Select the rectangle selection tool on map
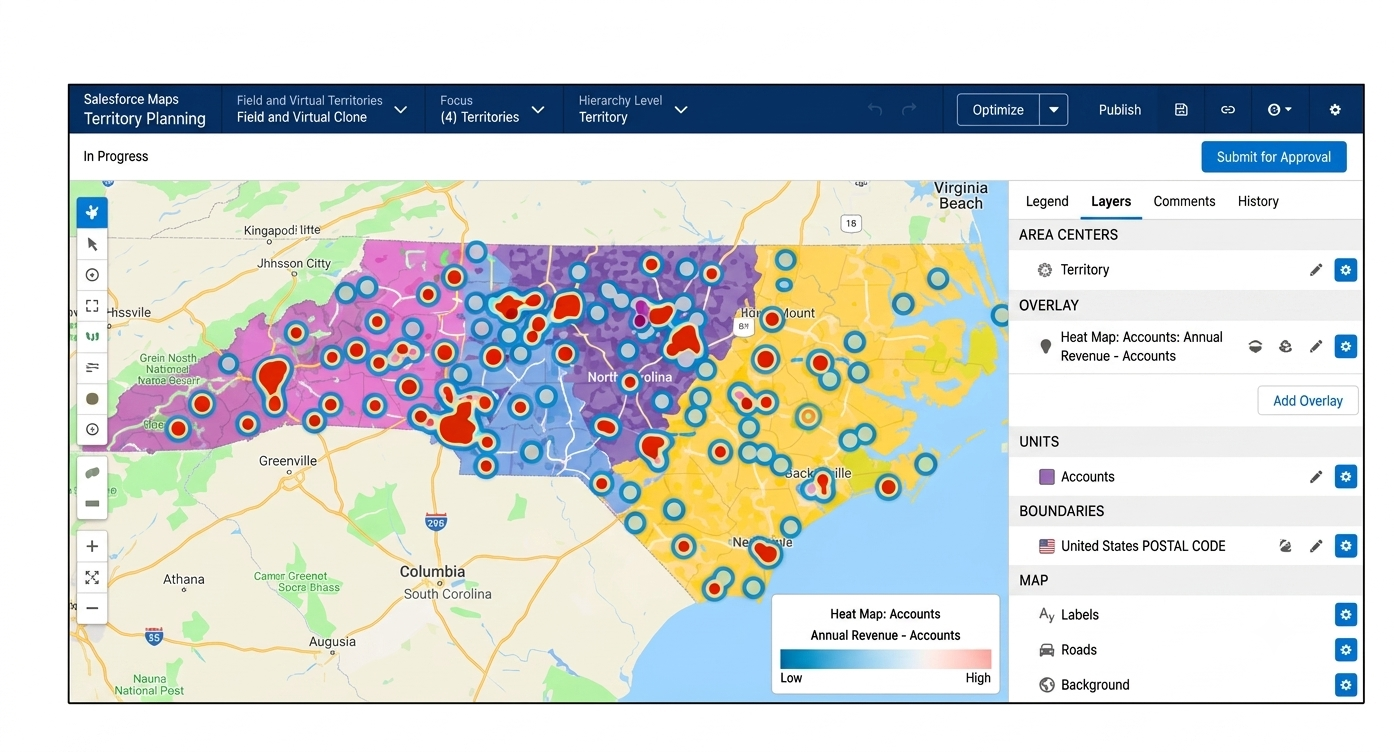 92,306
